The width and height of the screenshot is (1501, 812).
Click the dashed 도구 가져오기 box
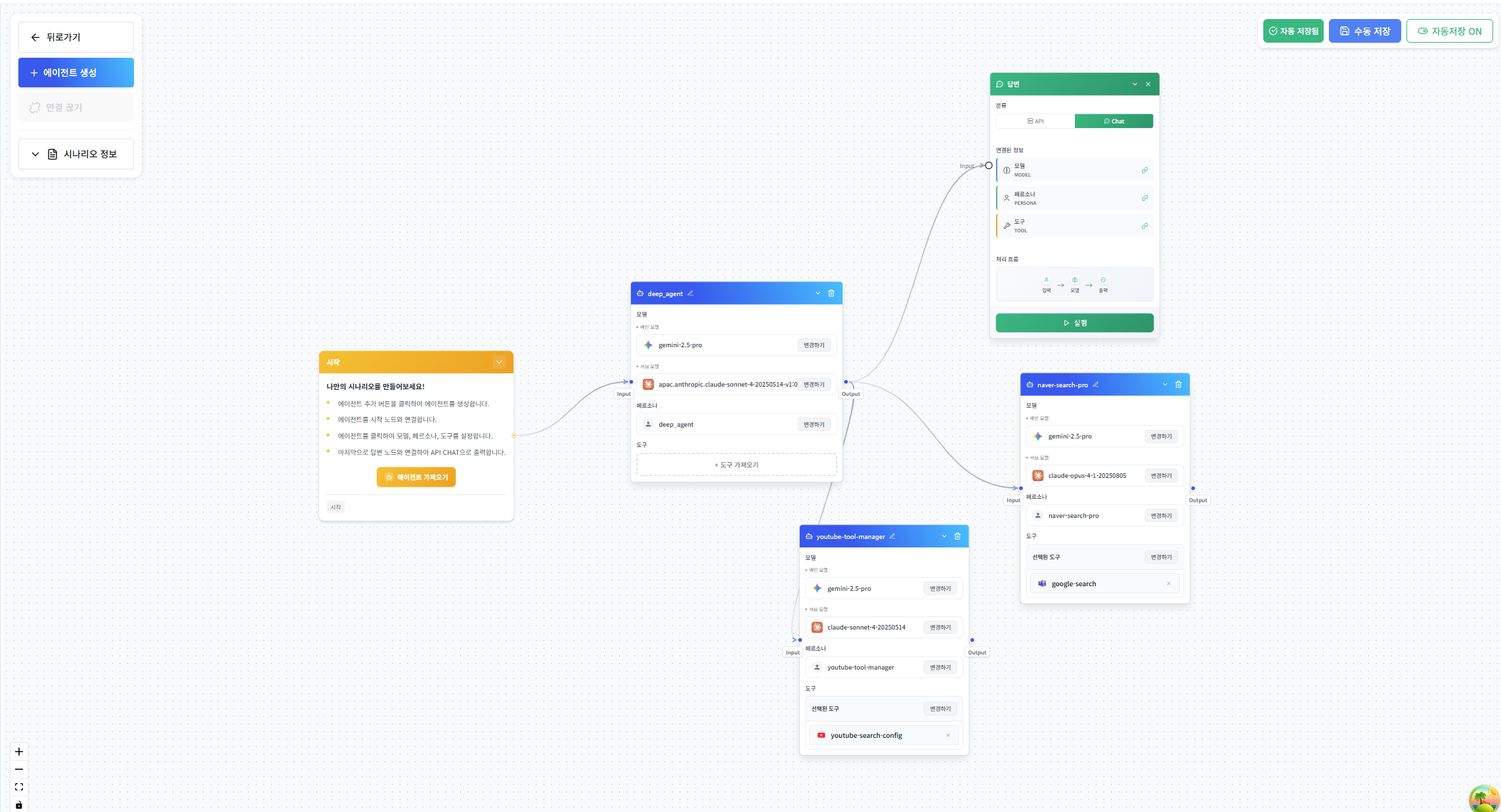pos(736,465)
